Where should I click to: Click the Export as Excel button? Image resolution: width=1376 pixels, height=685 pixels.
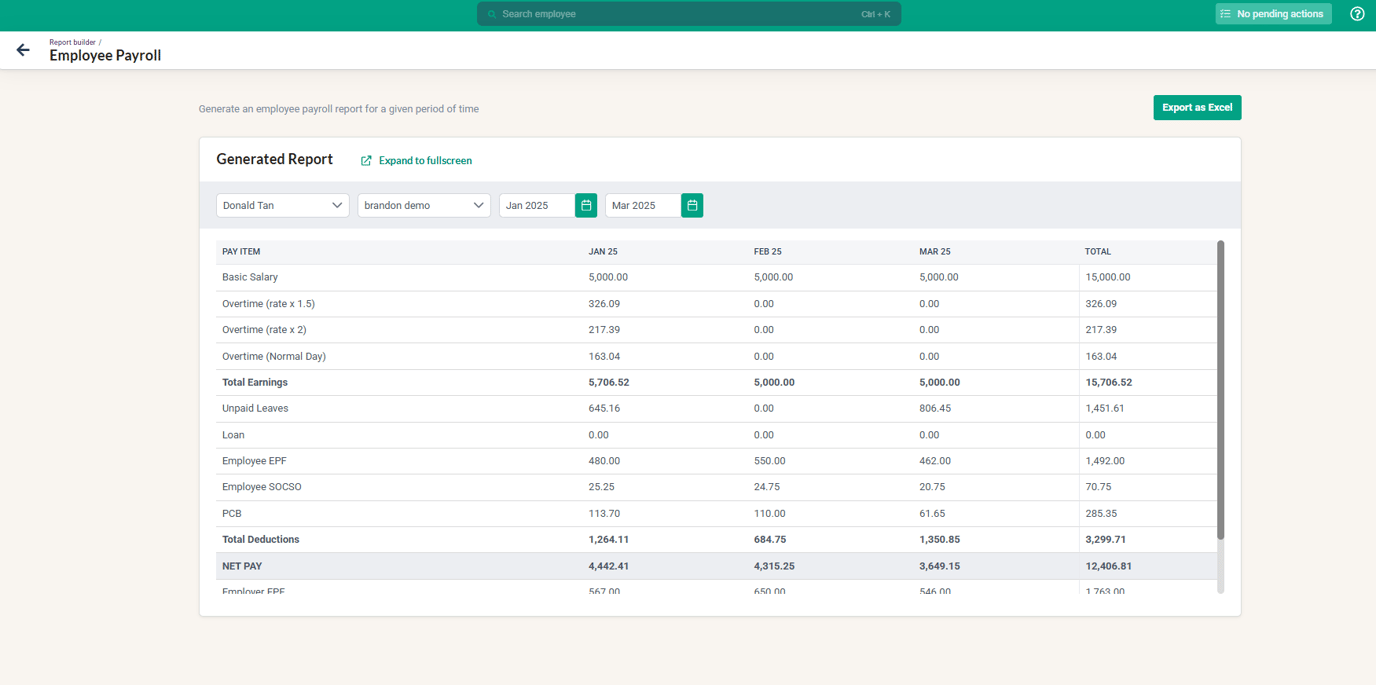click(1197, 107)
